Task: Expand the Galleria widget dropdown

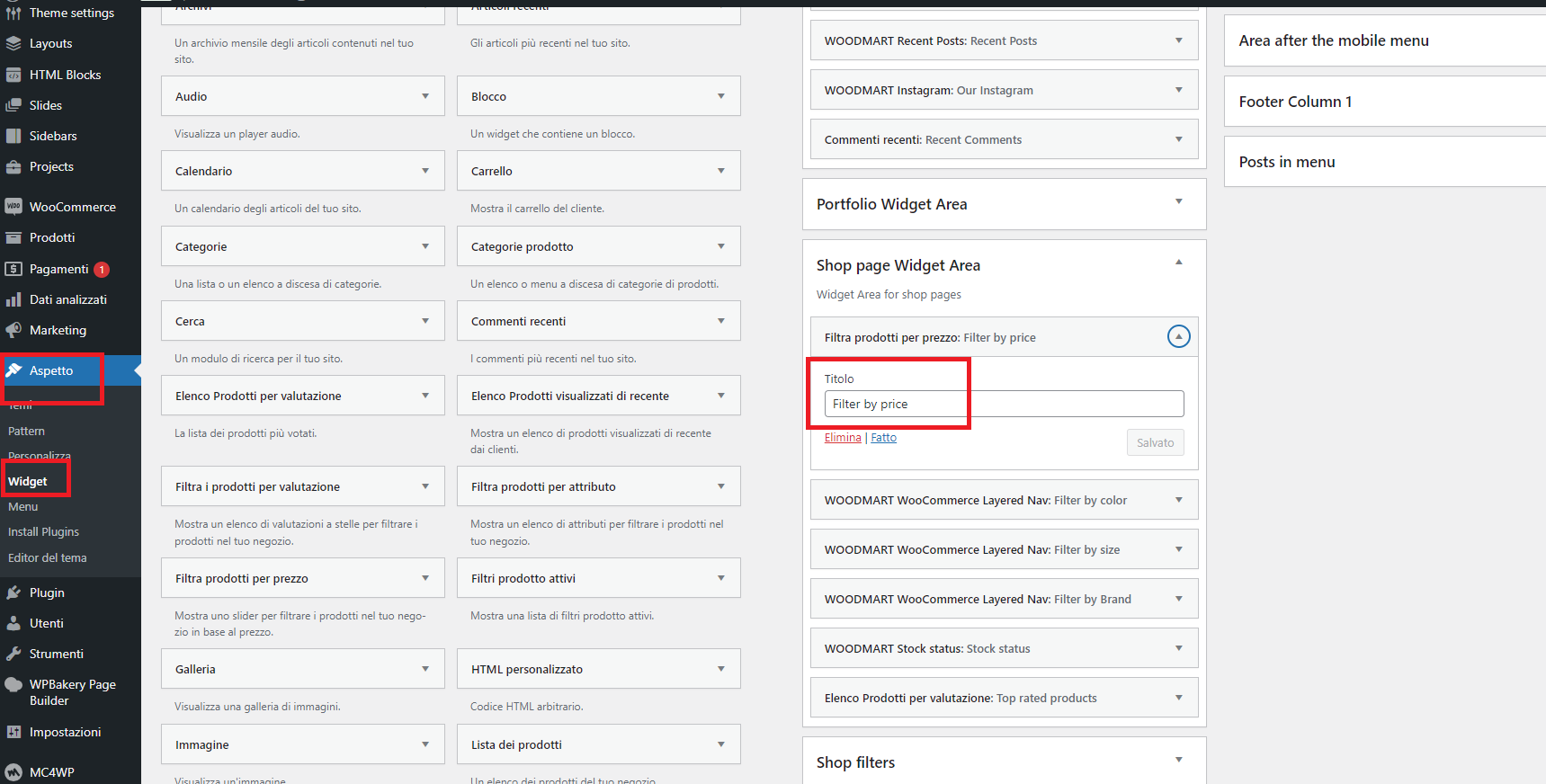Action: coord(425,669)
